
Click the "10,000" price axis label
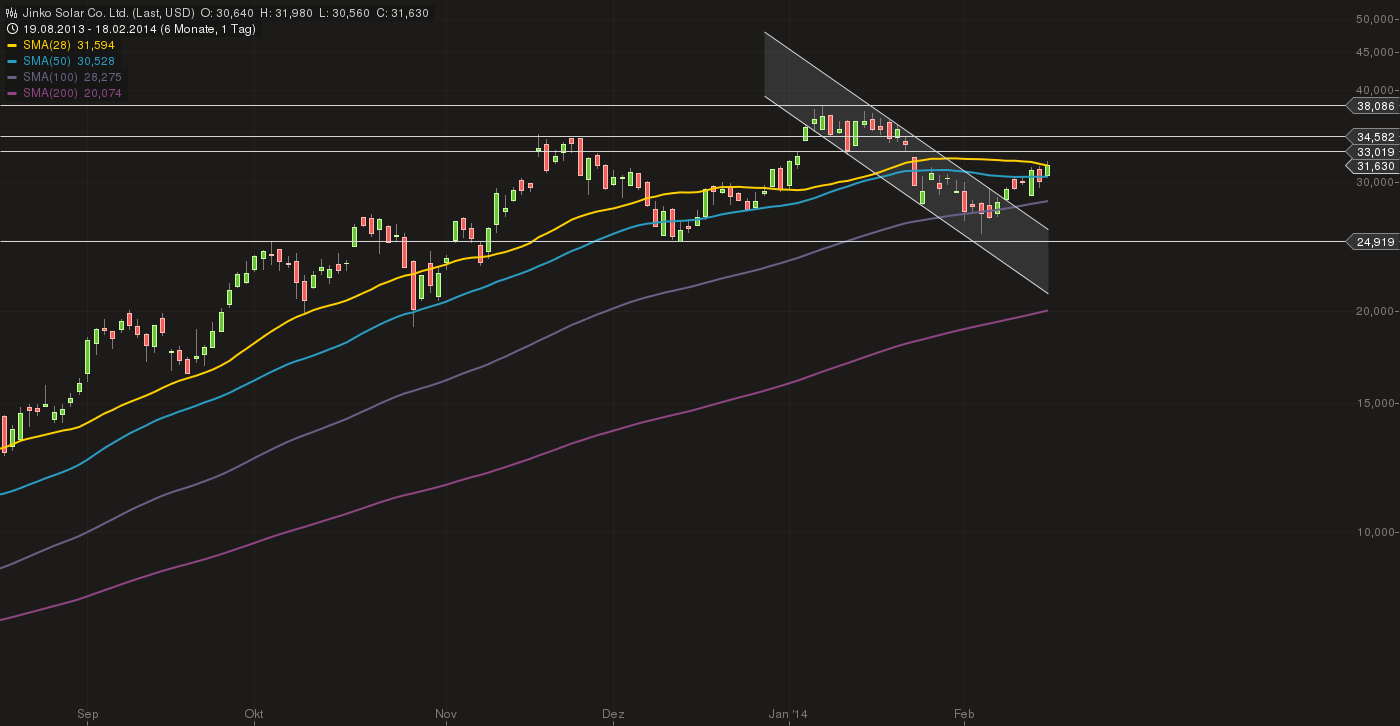1377,532
